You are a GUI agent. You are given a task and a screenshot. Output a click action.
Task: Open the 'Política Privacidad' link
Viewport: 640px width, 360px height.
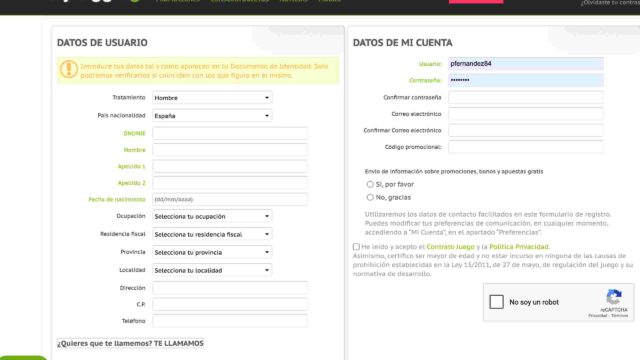point(519,247)
